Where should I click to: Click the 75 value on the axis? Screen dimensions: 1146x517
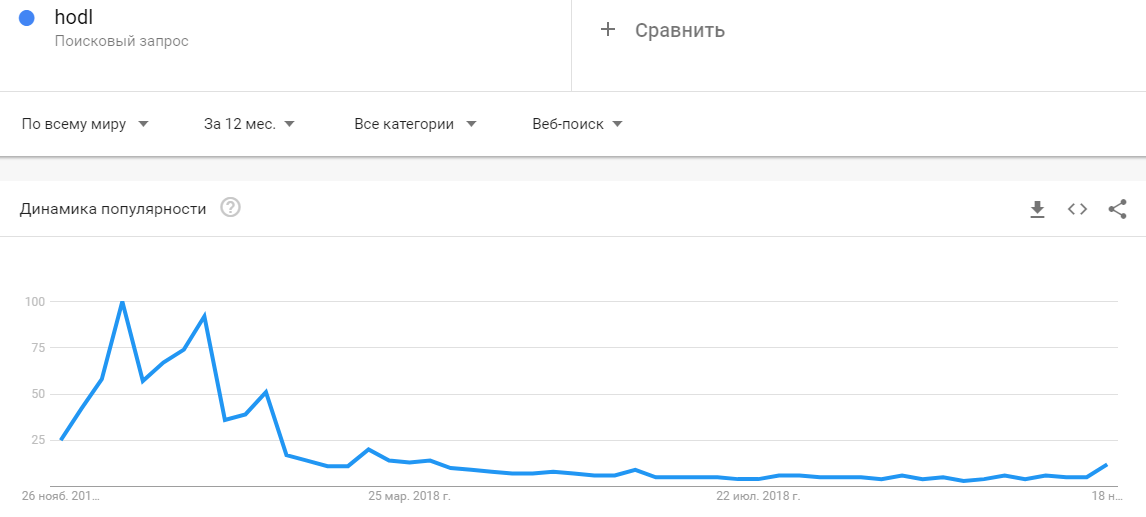tap(35, 347)
